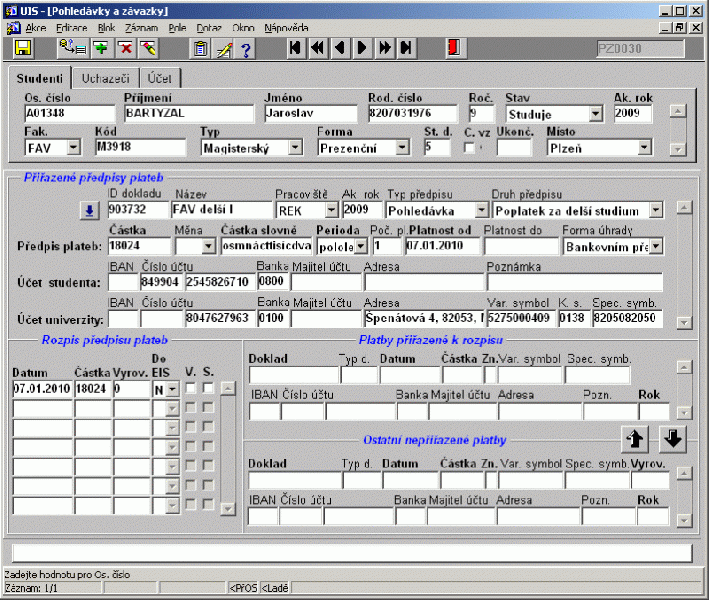Open the Fak. dropdown showing FAV
This screenshot has width=709, height=600.
73,147
